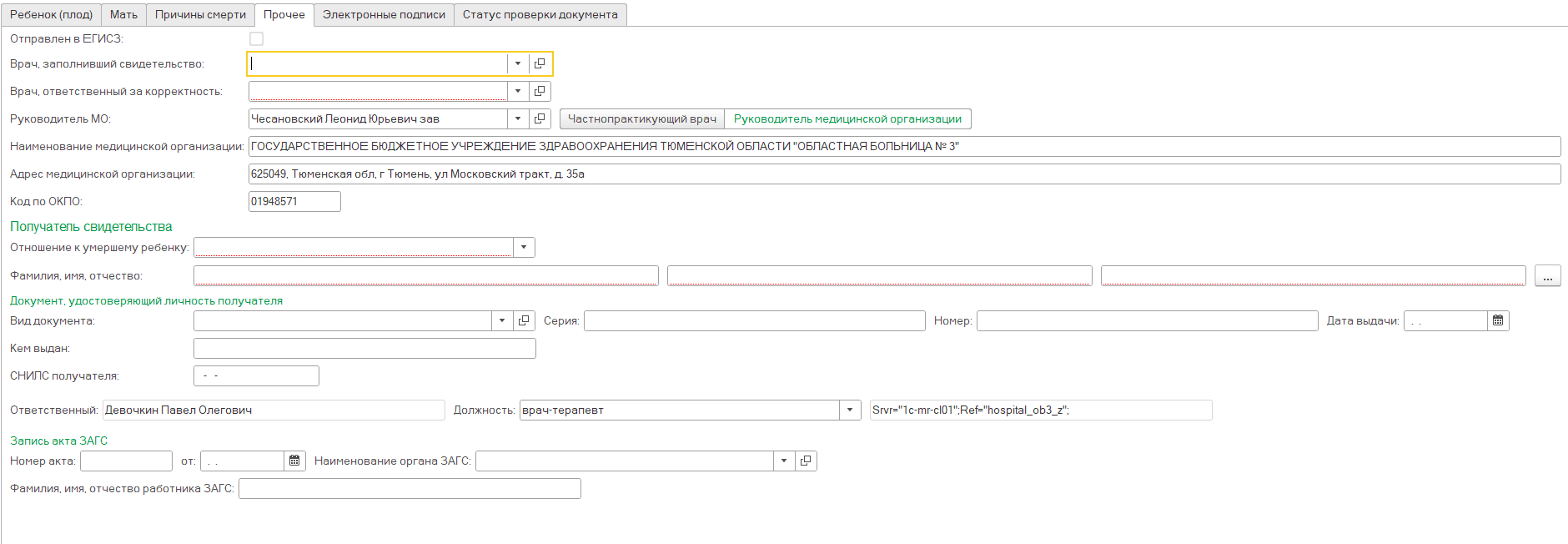Expand Отношение к умершему ребенку dropdown
Viewport: 1568px width, 544px height.
(524, 248)
